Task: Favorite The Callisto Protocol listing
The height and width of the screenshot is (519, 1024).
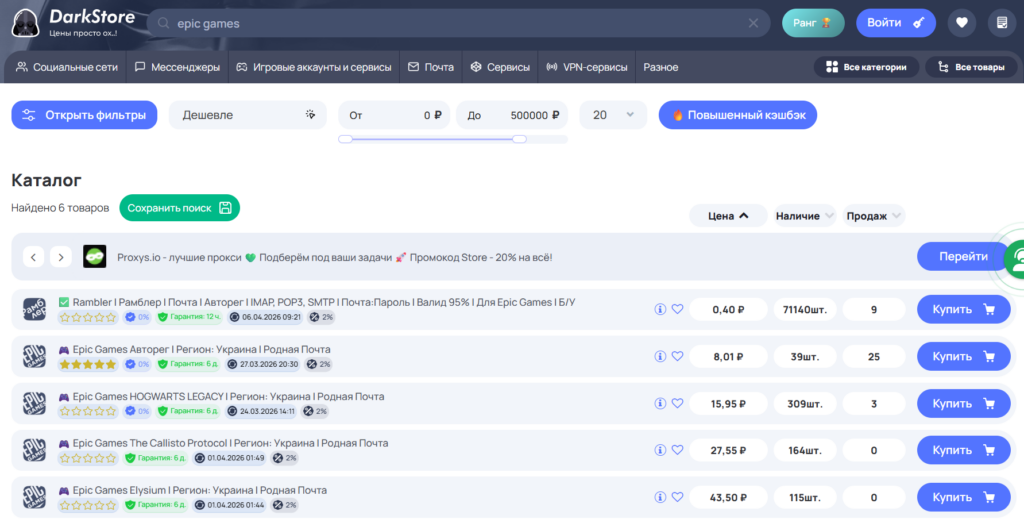Action: point(677,450)
